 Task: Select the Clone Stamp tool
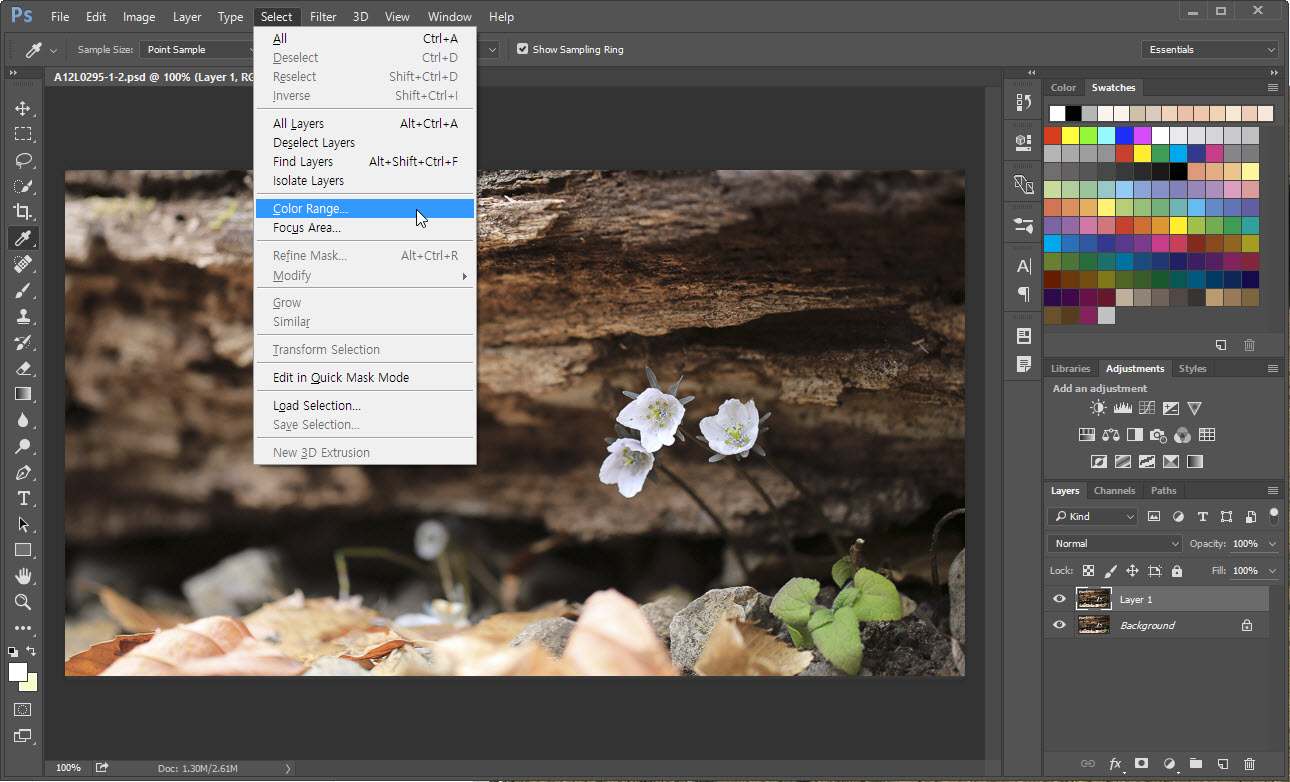pyautogui.click(x=22, y=316)
